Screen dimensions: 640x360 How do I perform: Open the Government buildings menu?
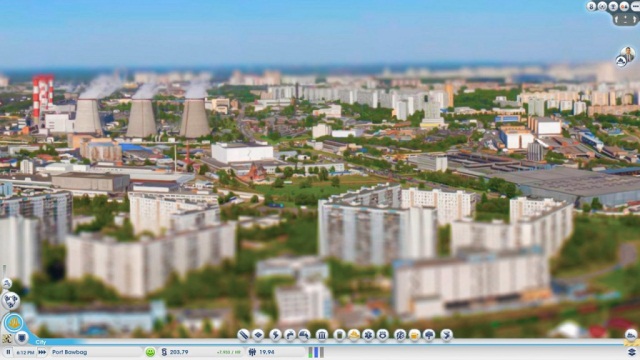click(x=322, y=335)
